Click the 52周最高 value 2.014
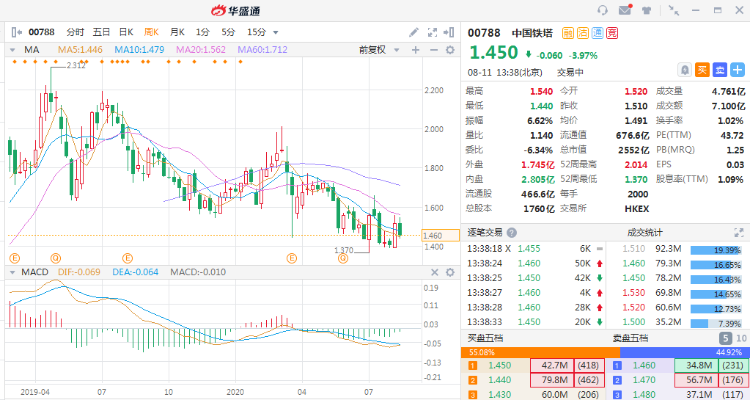 (x=636, y=165)
